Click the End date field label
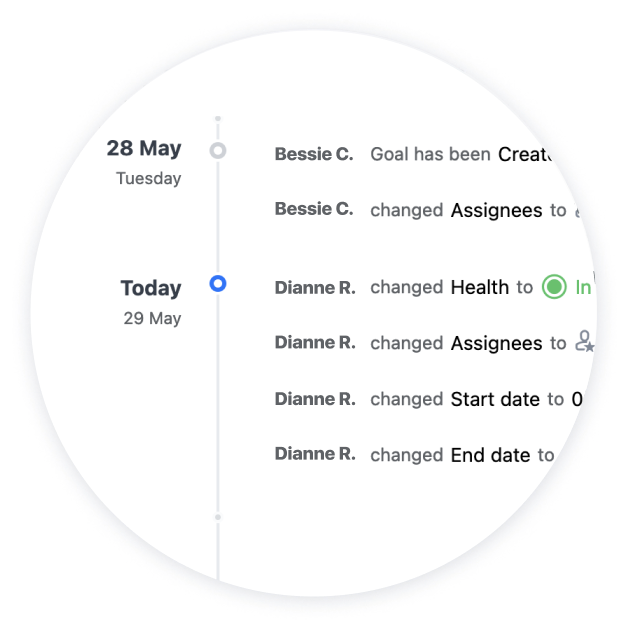 490,455
